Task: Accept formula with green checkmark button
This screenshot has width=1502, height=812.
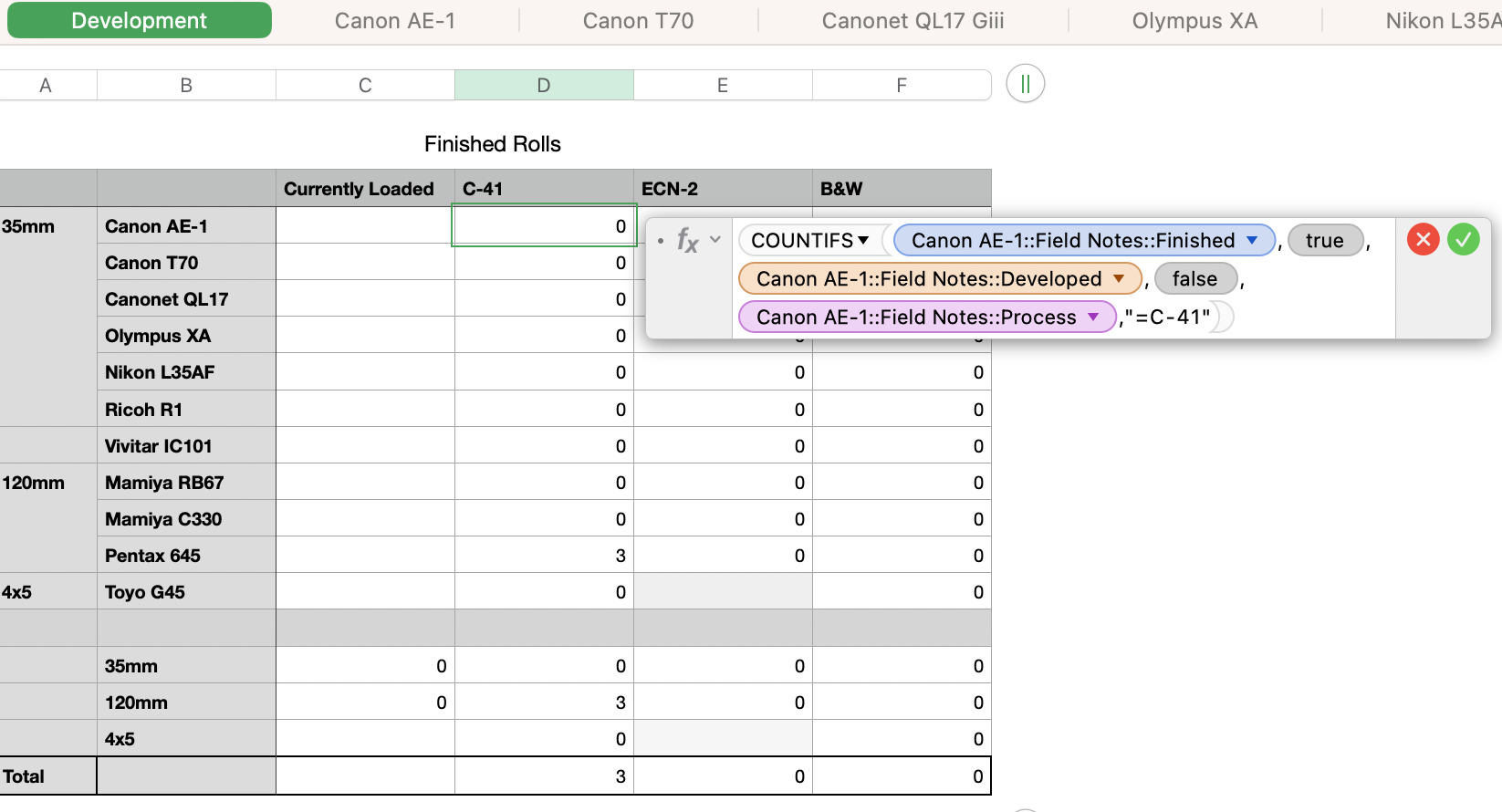Action: point(1464,240)
